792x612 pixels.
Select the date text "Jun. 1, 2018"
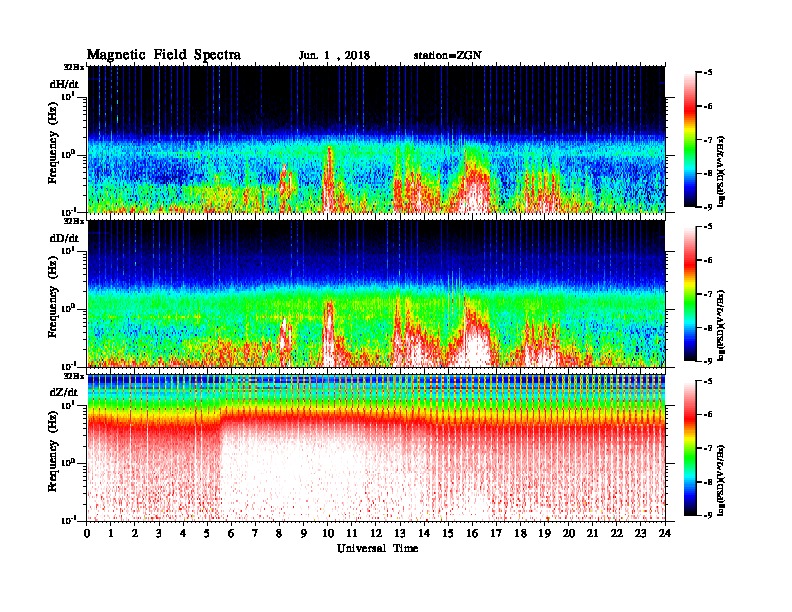point(334,56)
